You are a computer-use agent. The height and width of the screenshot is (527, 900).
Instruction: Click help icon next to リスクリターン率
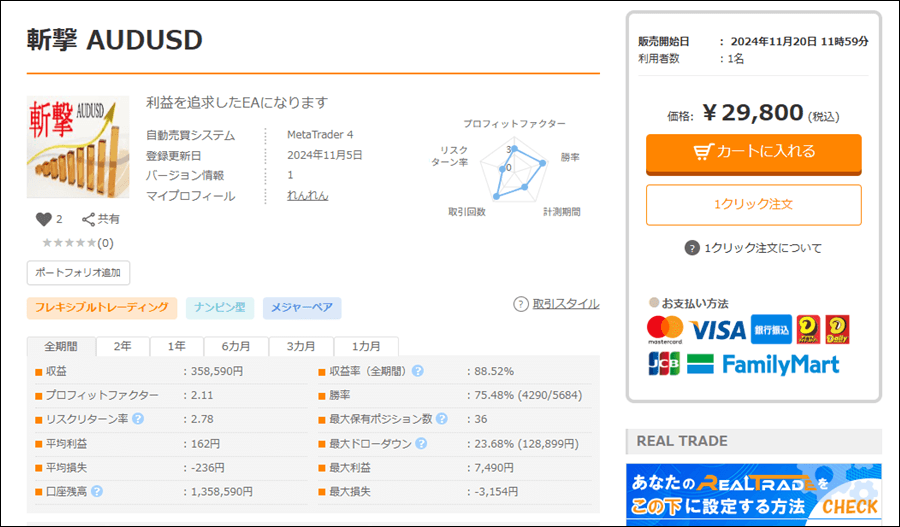pyautogui.click(x=138, y=419)
